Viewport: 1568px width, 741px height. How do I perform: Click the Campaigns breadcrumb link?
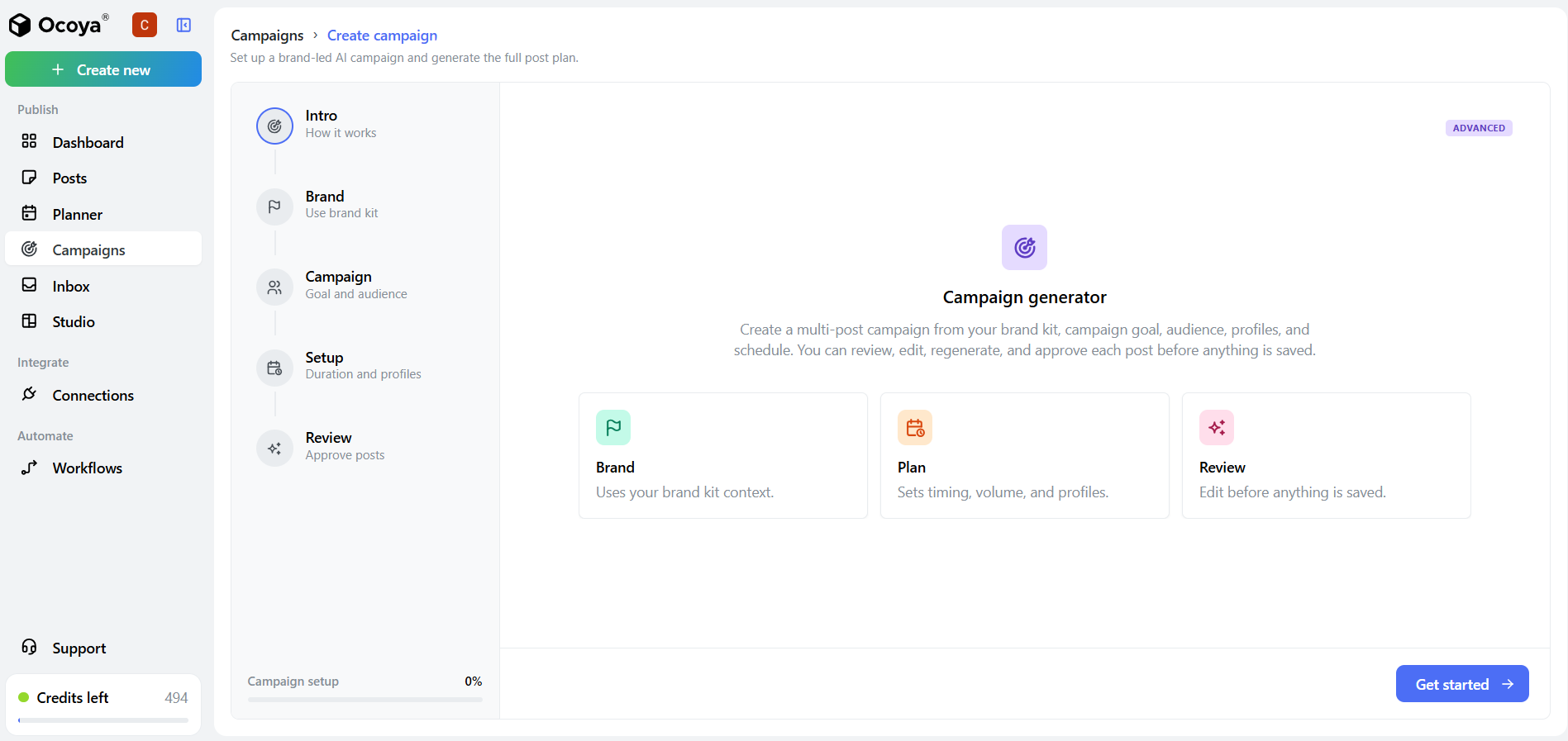pos(267,36)
